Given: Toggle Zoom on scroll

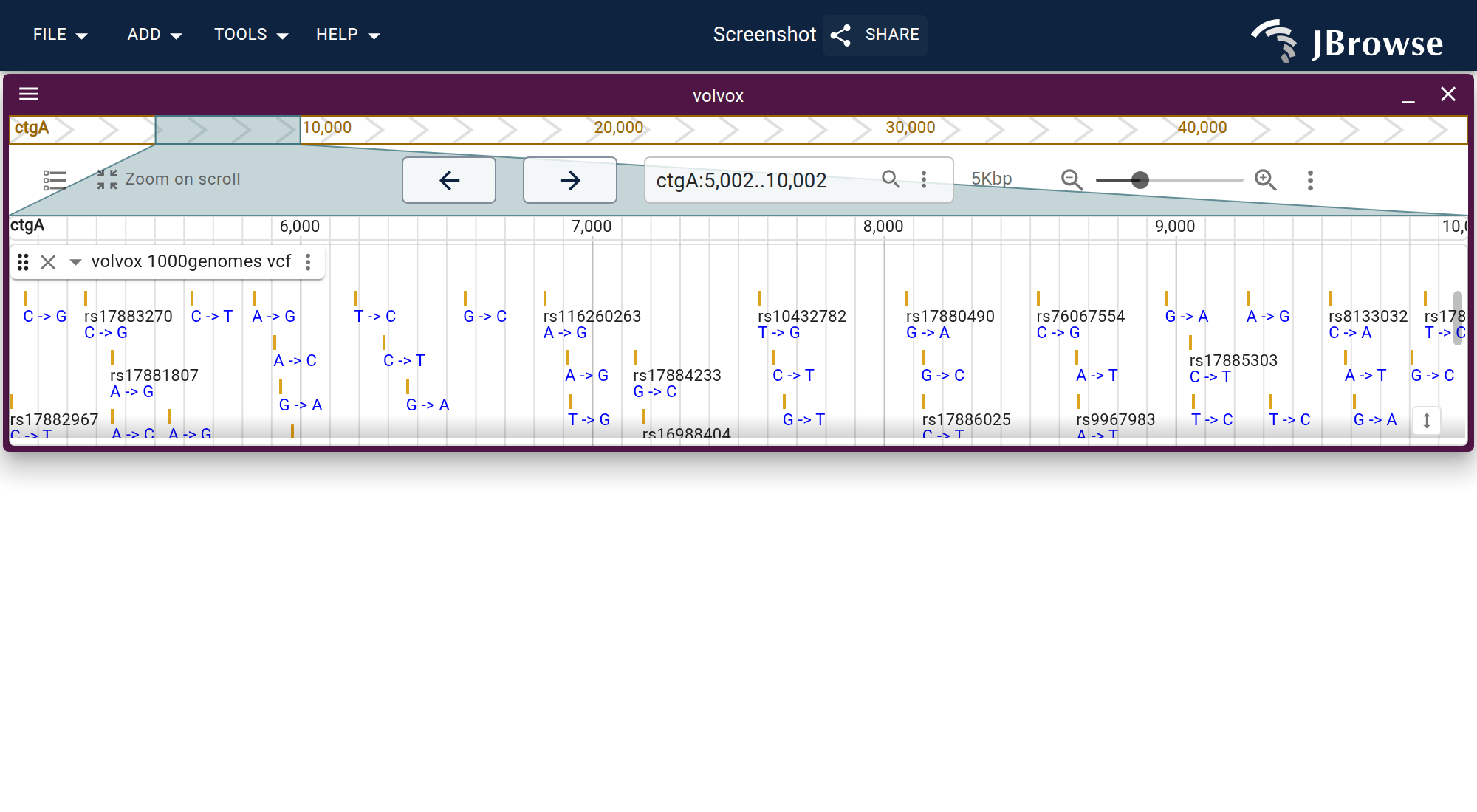Looking at the screenshot, I should tap(168, 179).
